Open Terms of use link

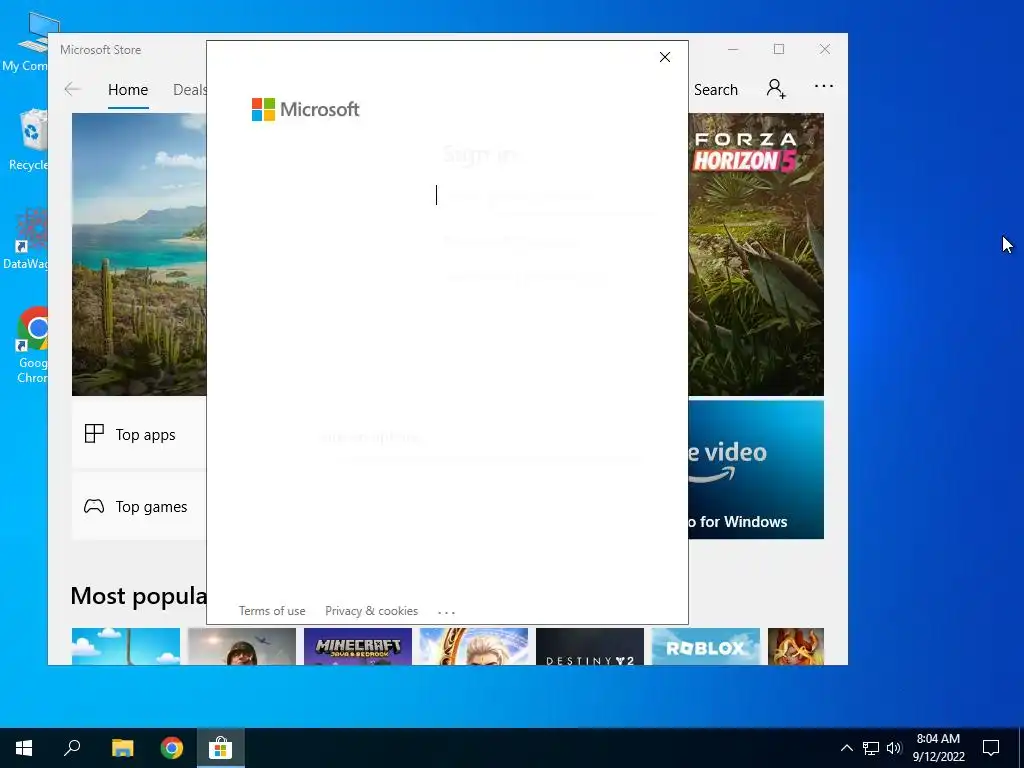[x=272, y=611]
